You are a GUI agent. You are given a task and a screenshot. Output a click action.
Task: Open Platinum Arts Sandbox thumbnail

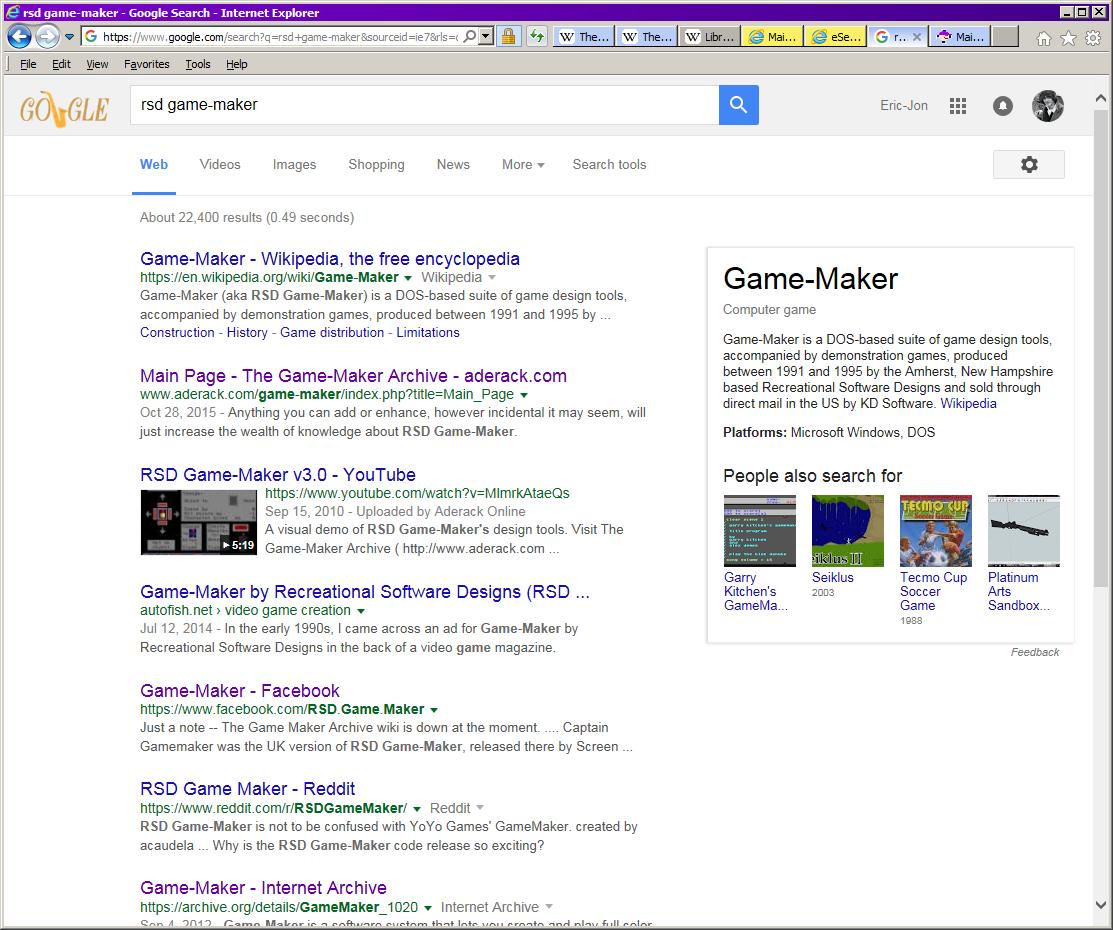(1024, 531)
